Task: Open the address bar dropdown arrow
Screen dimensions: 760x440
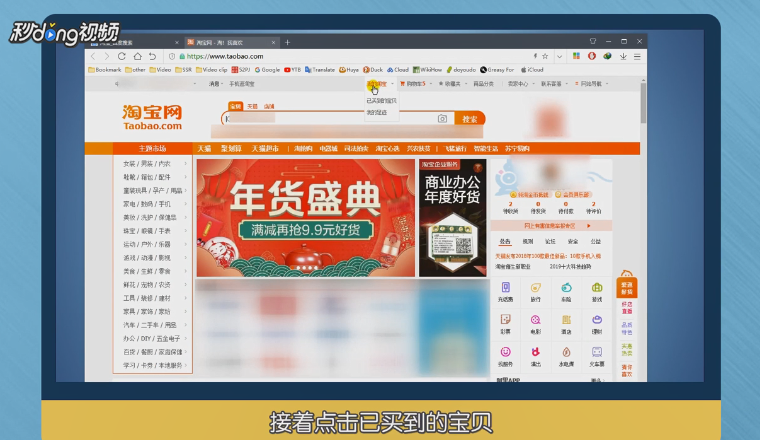Action: pos(559,57)
